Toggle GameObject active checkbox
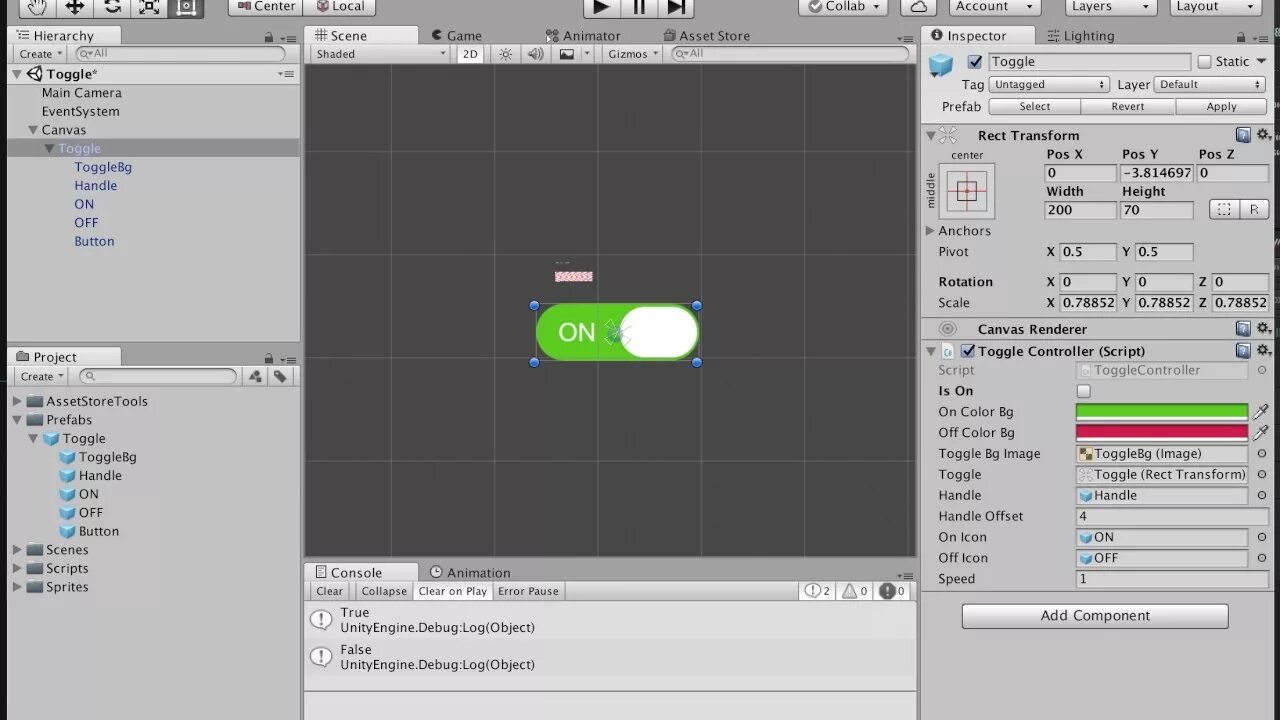This screenshot has height=720, width=1280. (x=975, y=62)
